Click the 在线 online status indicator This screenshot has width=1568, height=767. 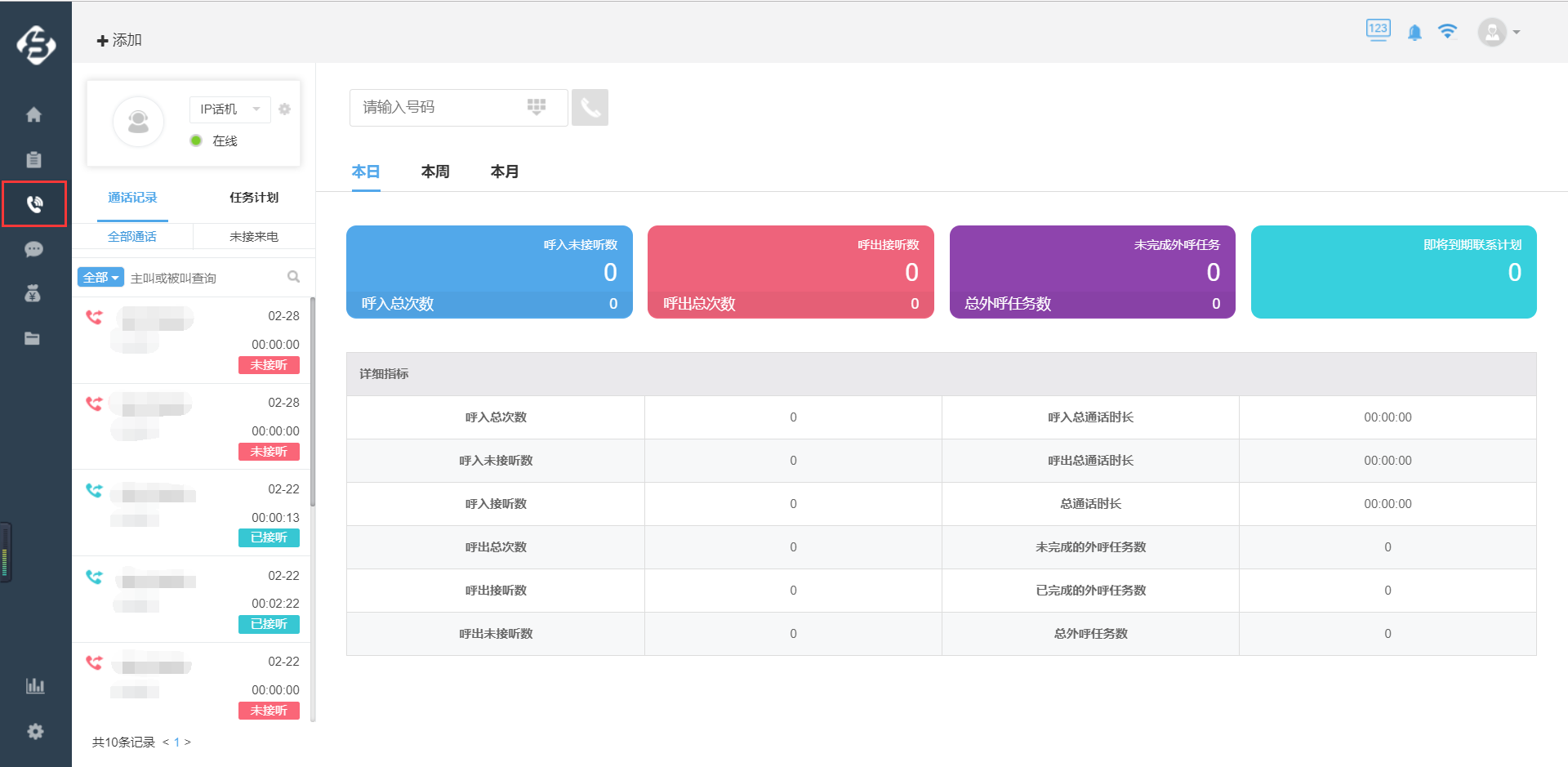click(214, 140)
